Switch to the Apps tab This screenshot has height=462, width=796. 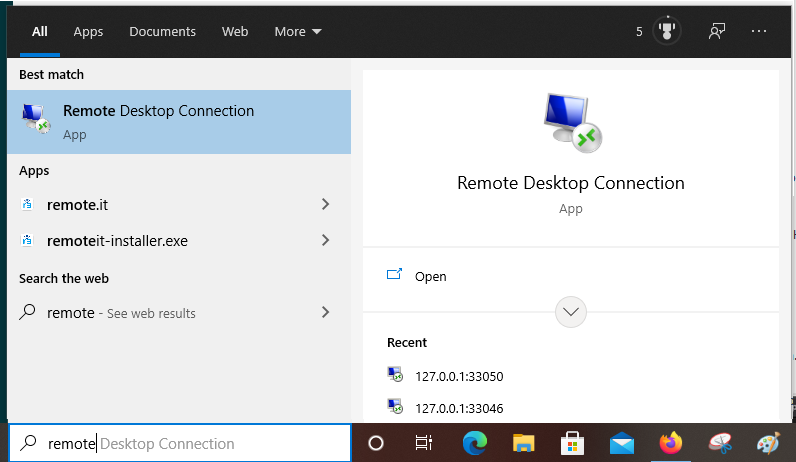(x=88, y=31)
